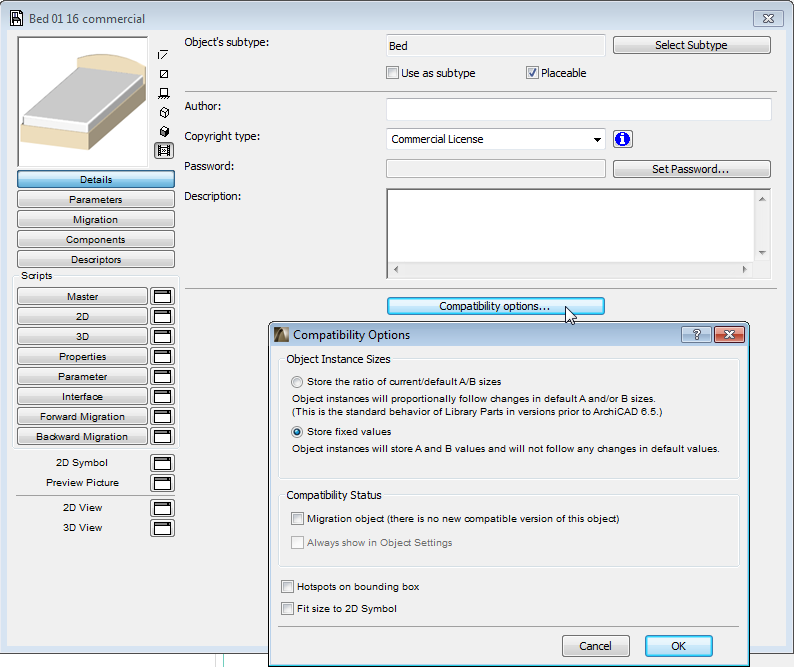Open Properties script window icon

pos(163,357)
